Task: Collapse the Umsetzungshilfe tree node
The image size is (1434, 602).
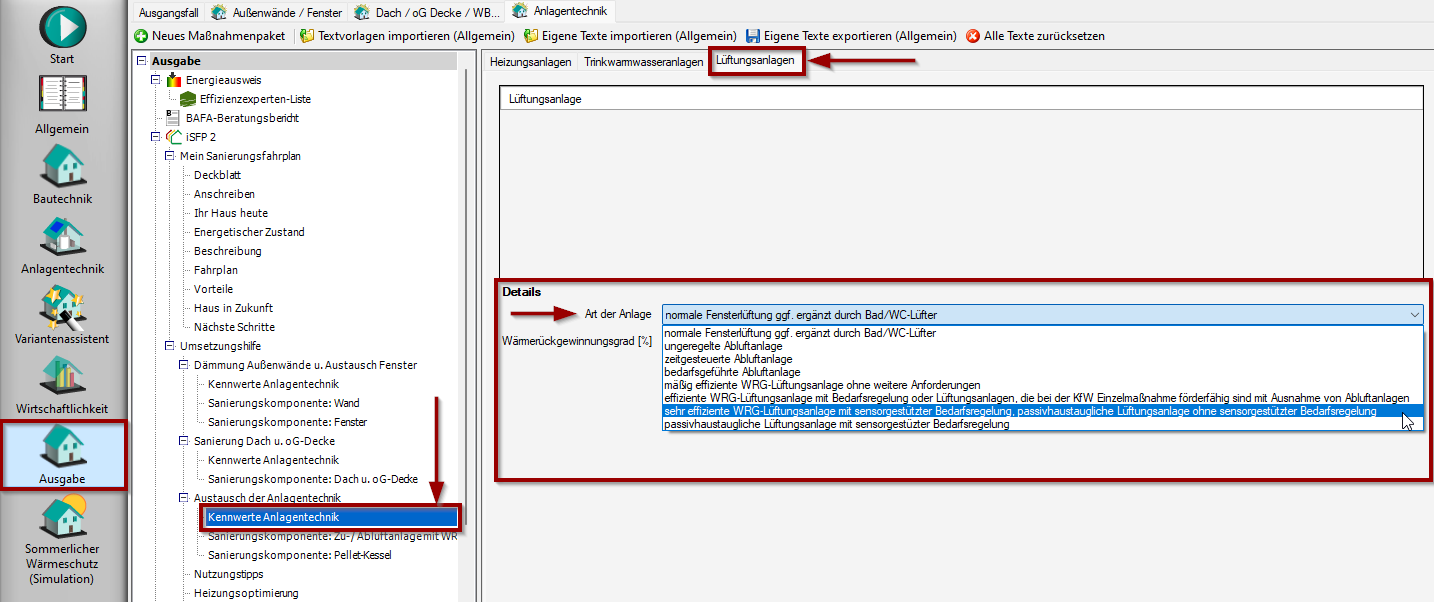Action: (170, 346)
